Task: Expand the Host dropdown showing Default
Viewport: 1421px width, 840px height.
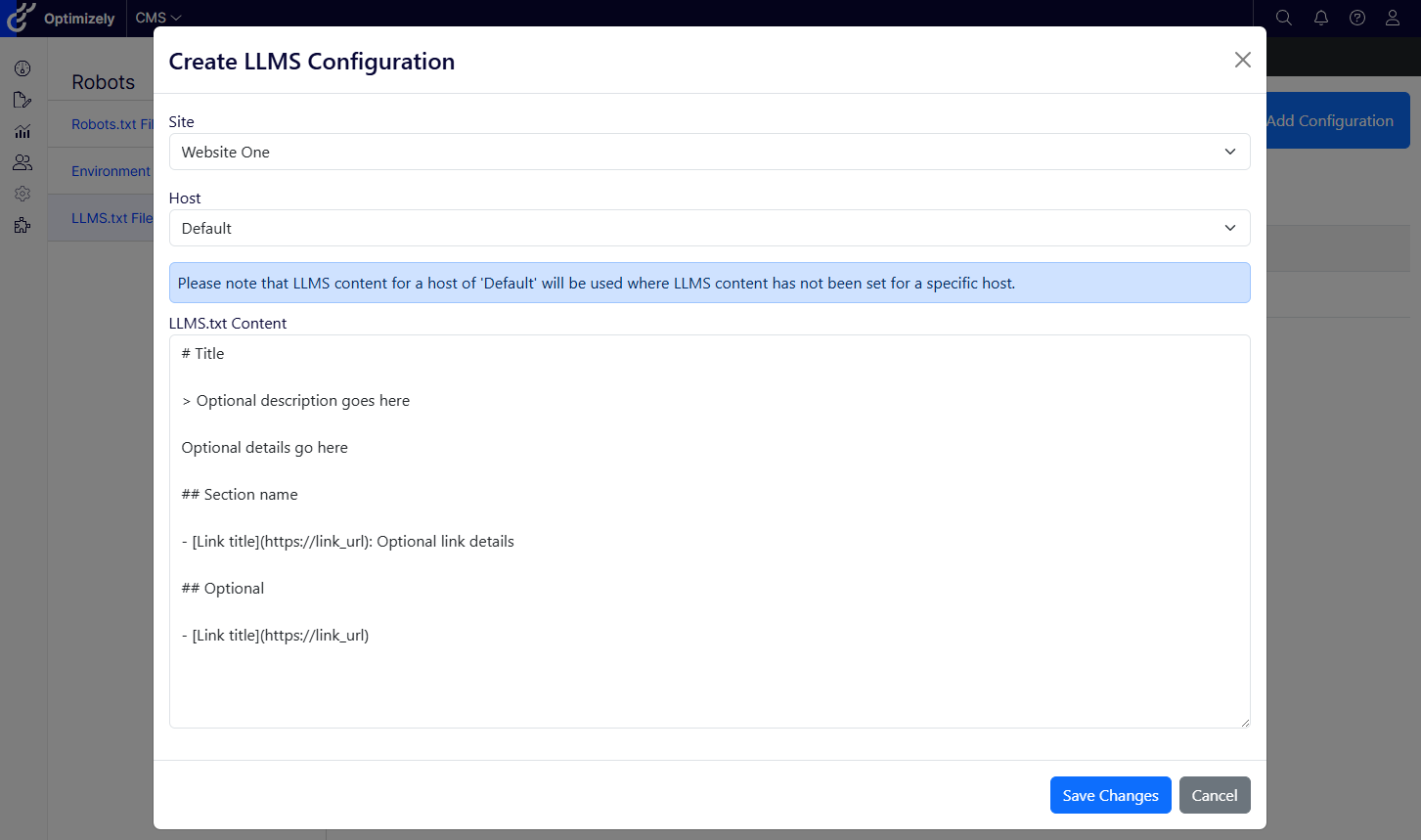Action: pyautogui.click(x=709, y=228)
